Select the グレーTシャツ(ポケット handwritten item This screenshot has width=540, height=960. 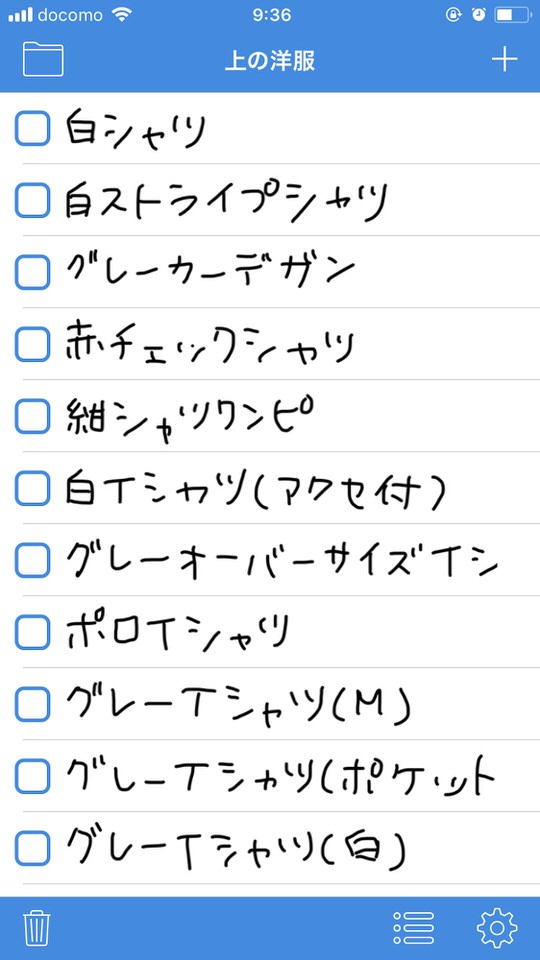pos(279,776)
